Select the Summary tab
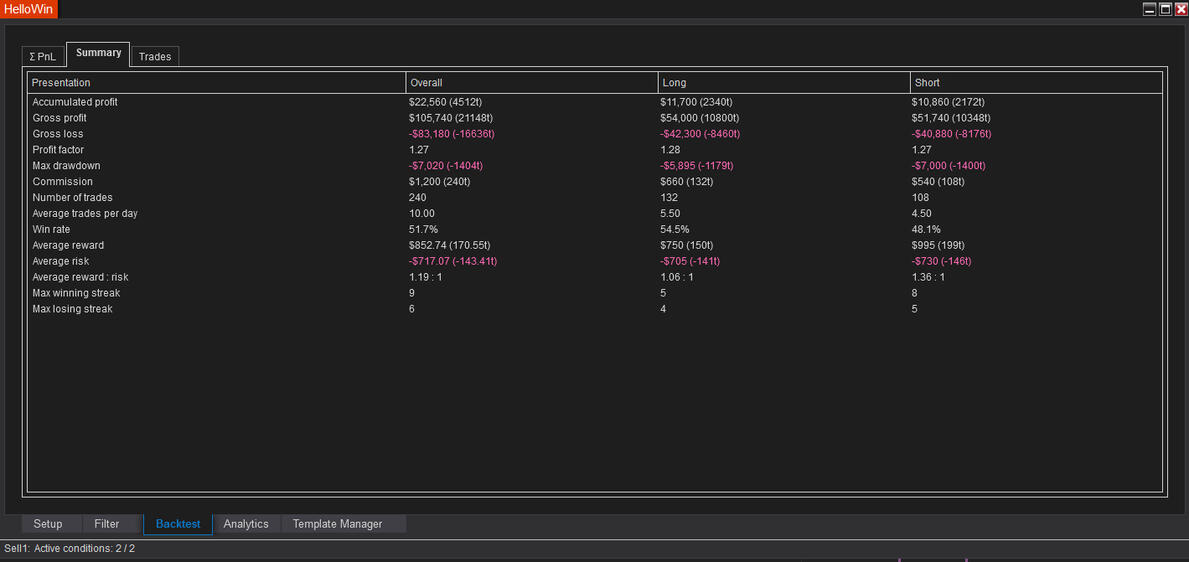Image resolution: width=1189 pixels, height=562 pixels. point(99,53)
